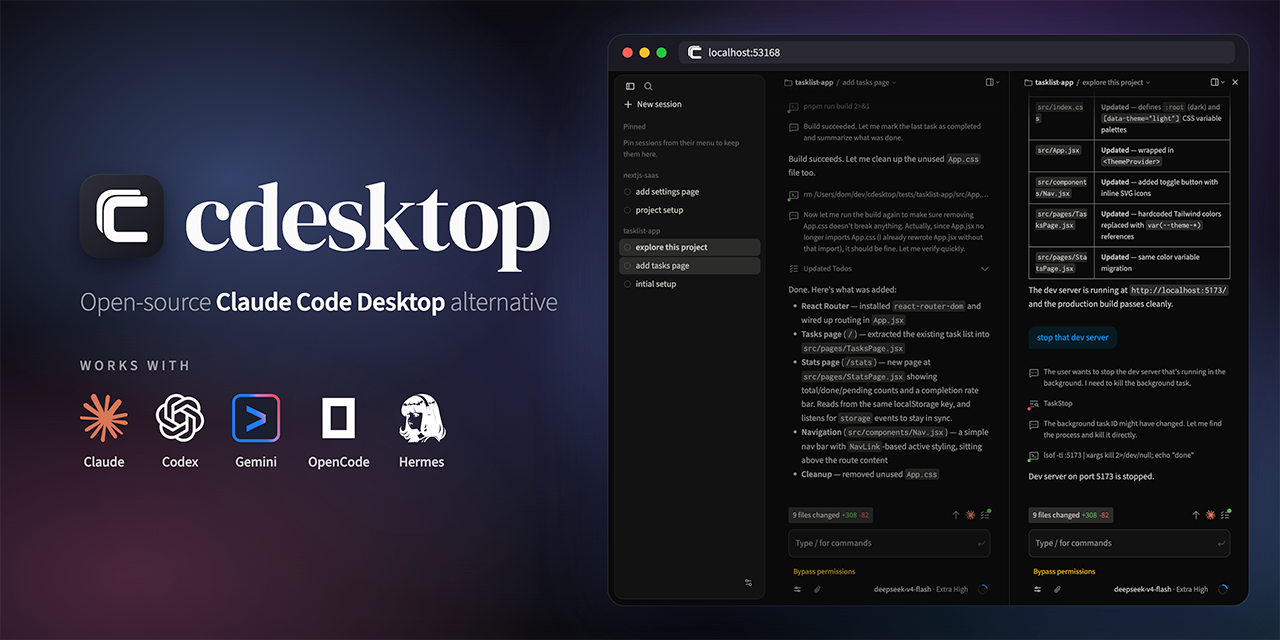Click the Updated Todos checklist icon
The image size is (1280, 640).
coord(793,268)
